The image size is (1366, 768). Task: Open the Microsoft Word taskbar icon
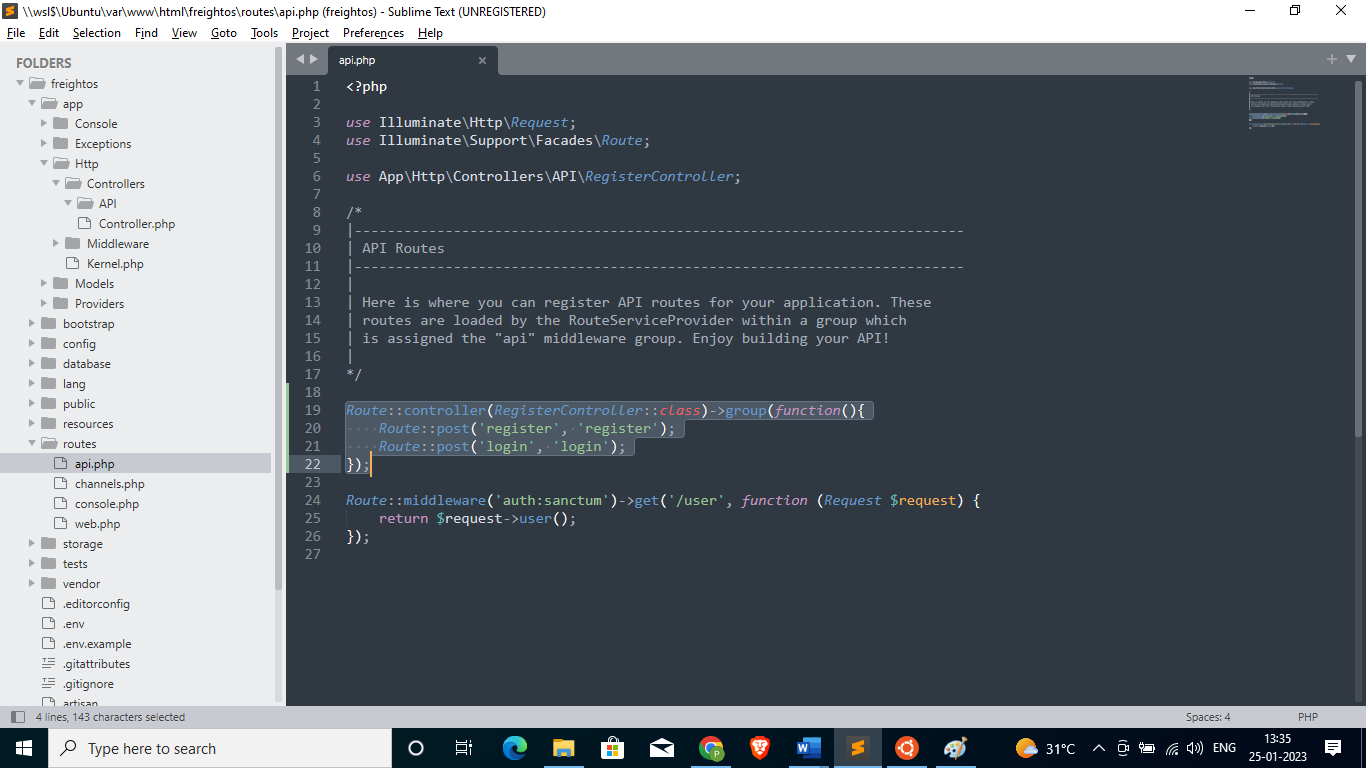(x=809, y=748)
